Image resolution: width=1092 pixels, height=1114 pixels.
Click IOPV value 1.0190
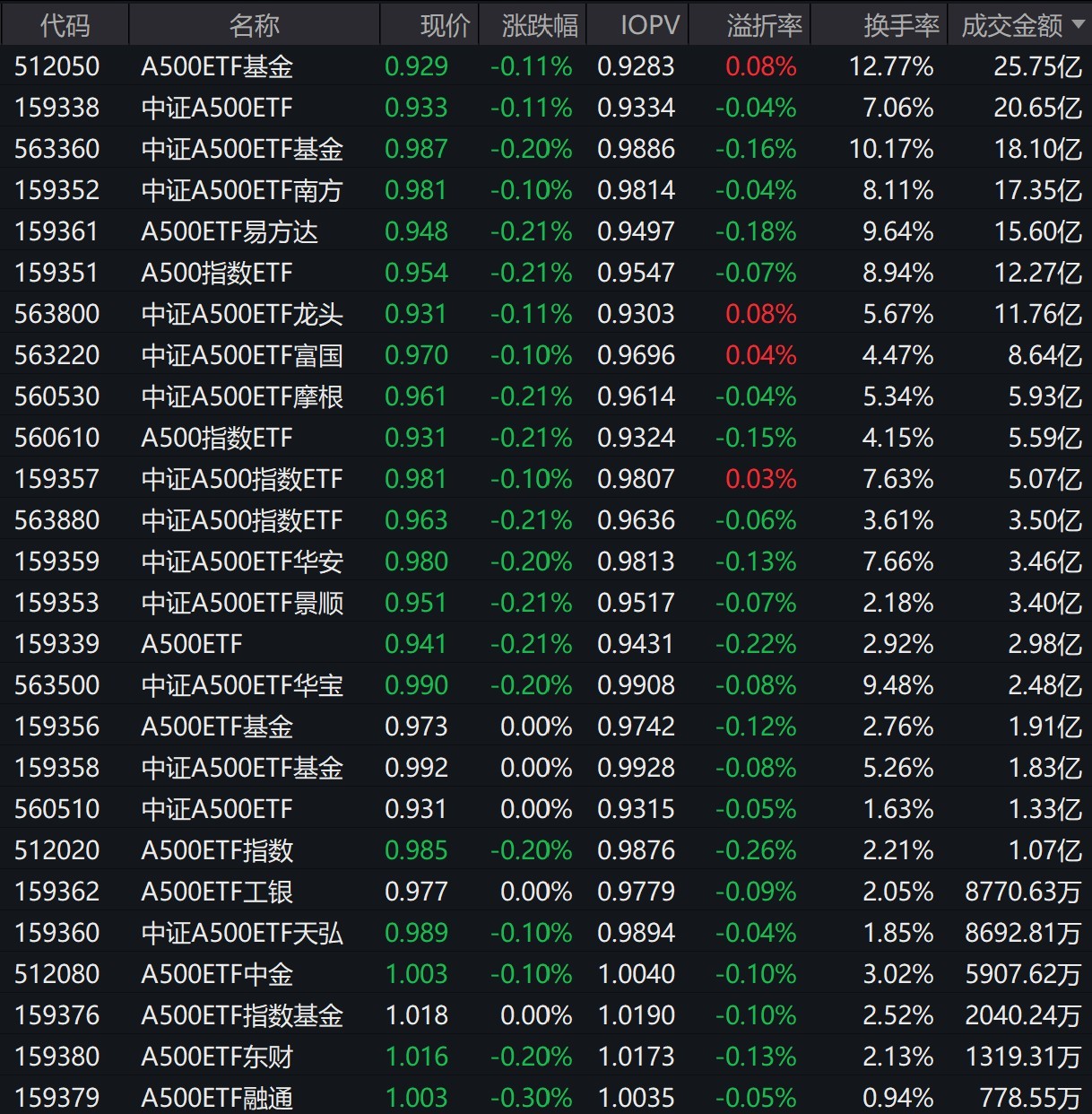[636, 1015]
